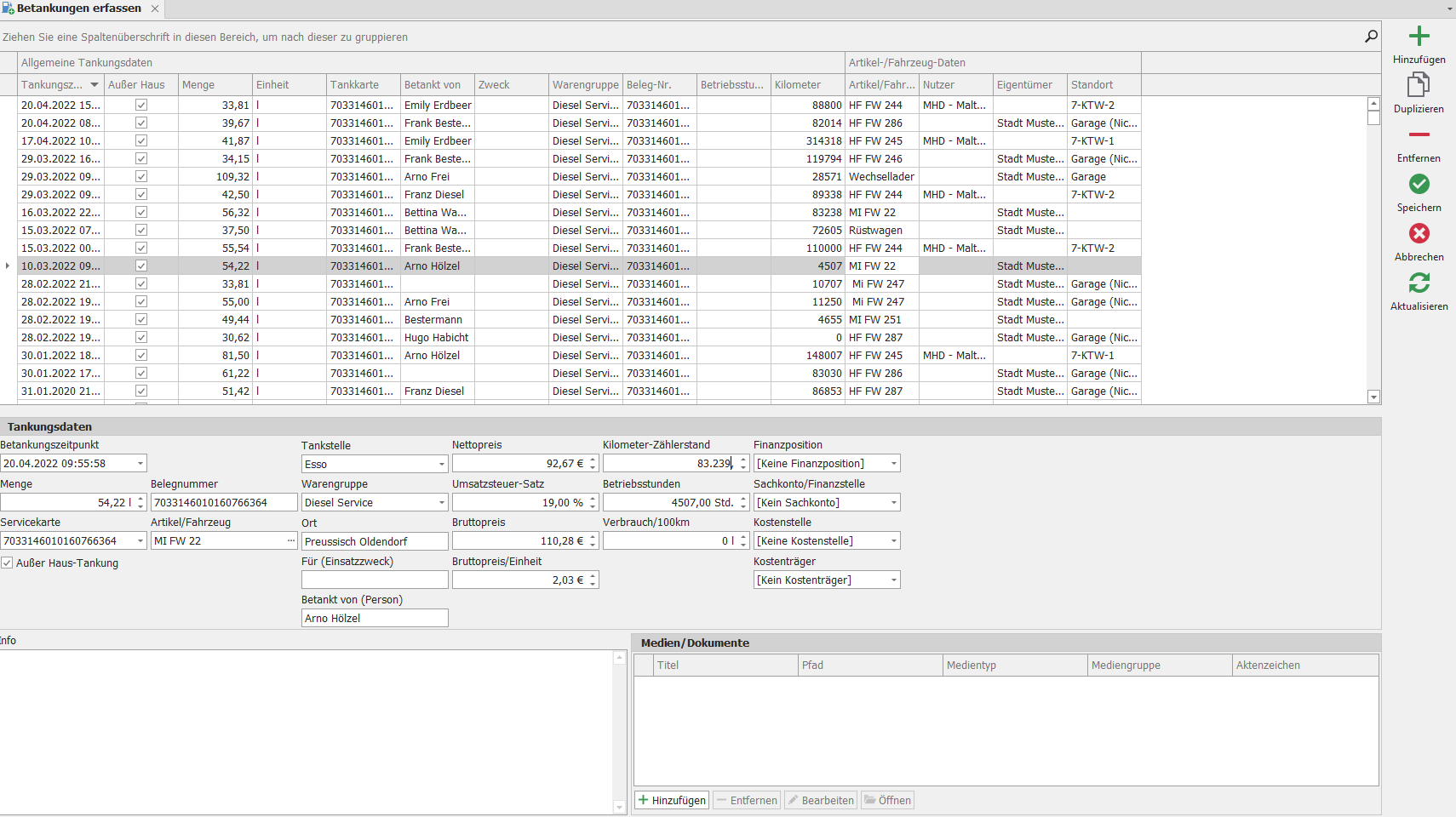Screen dimensions: 1456x817
Task: Open Artikel/Fahrzeug lookup ellipsis button
Action: click(x=291, y=541)
